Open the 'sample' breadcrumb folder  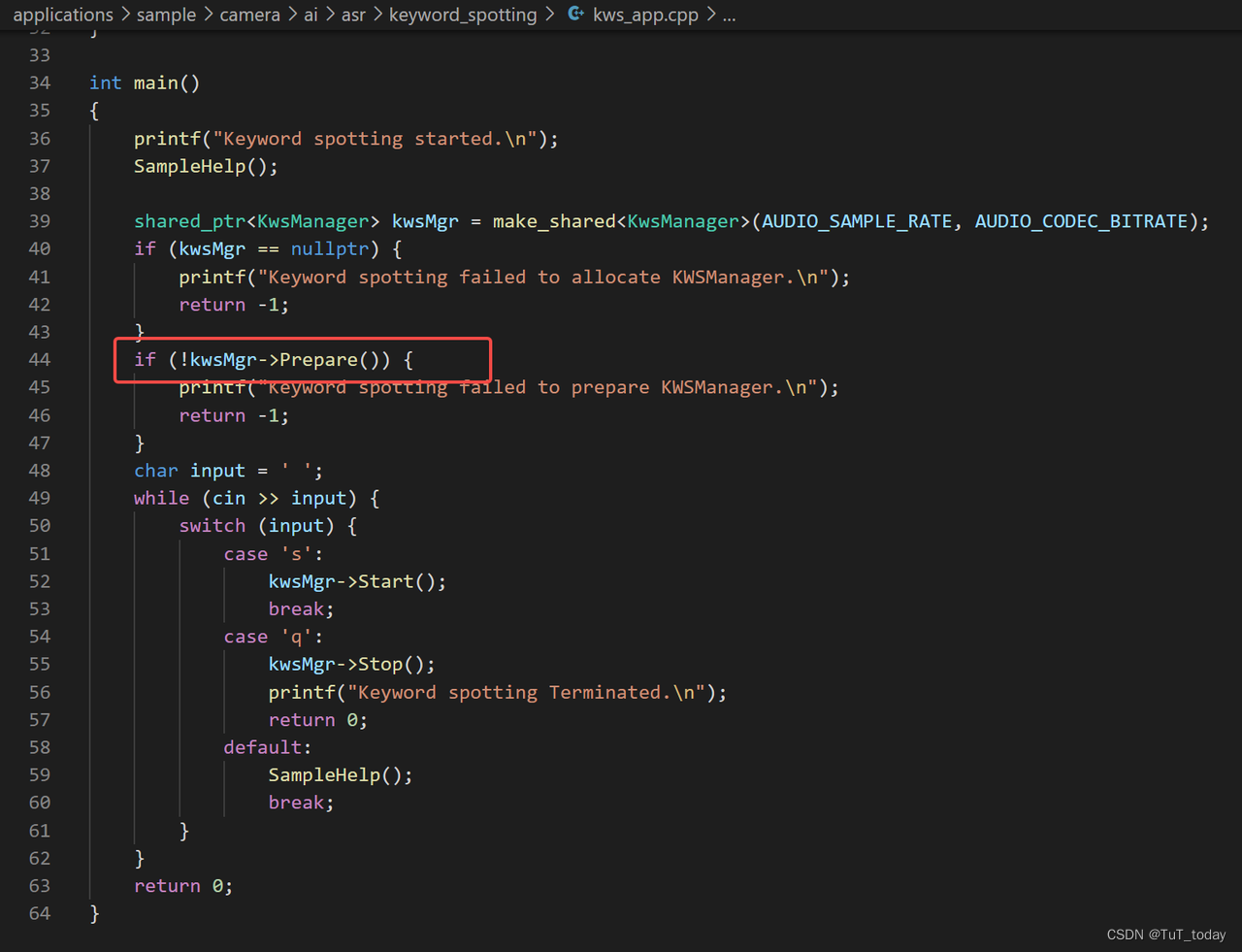click(166, 15)
